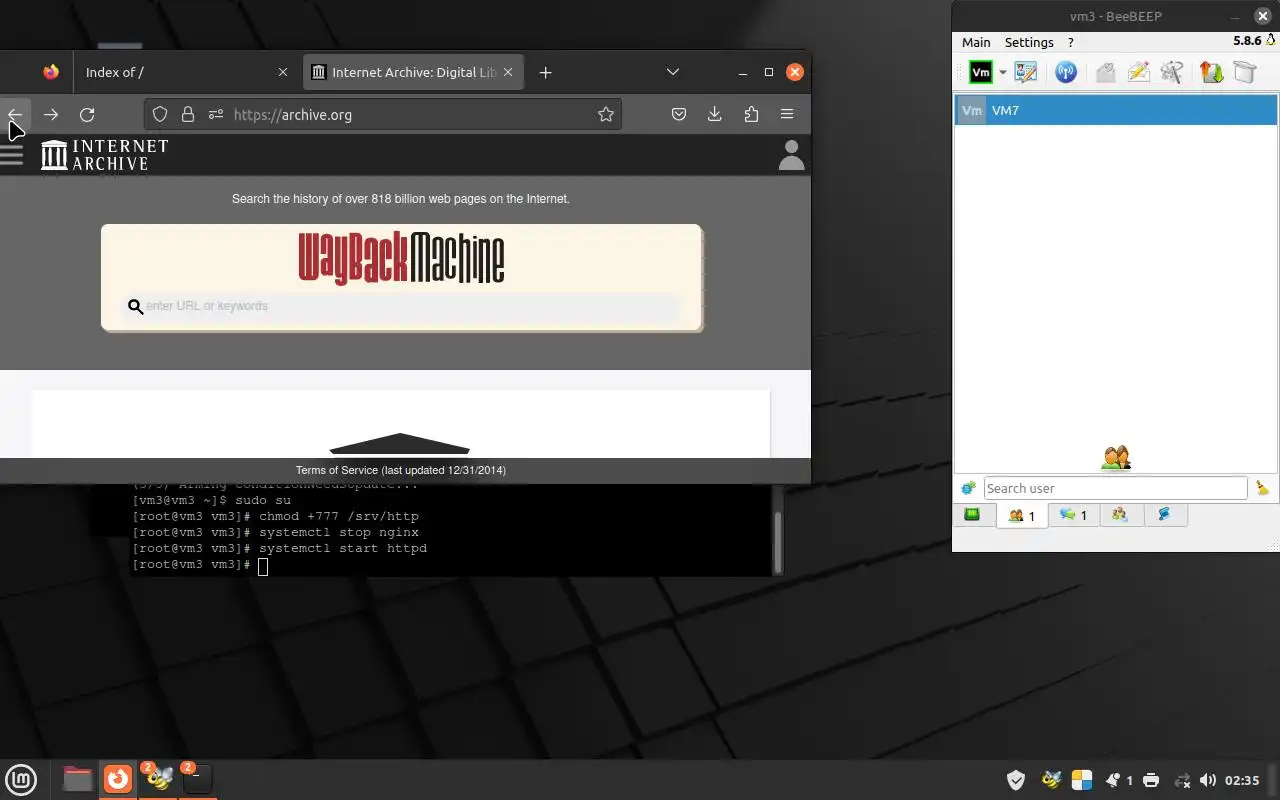Open the security shield tray icon
This screenshot has height=800, width=1280.
tap(1016, 780)
